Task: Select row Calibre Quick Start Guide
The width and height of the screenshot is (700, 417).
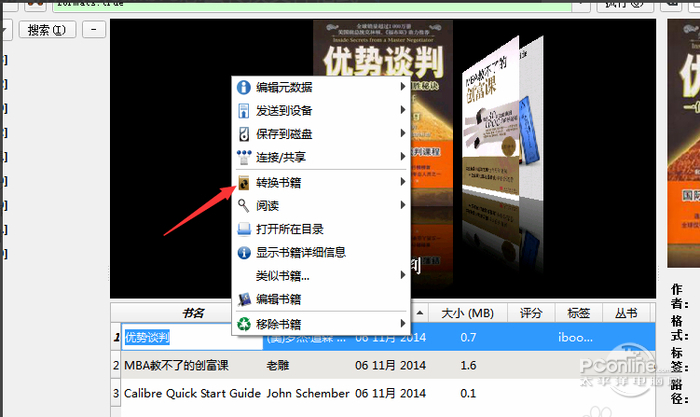Action: click(388, 393)
